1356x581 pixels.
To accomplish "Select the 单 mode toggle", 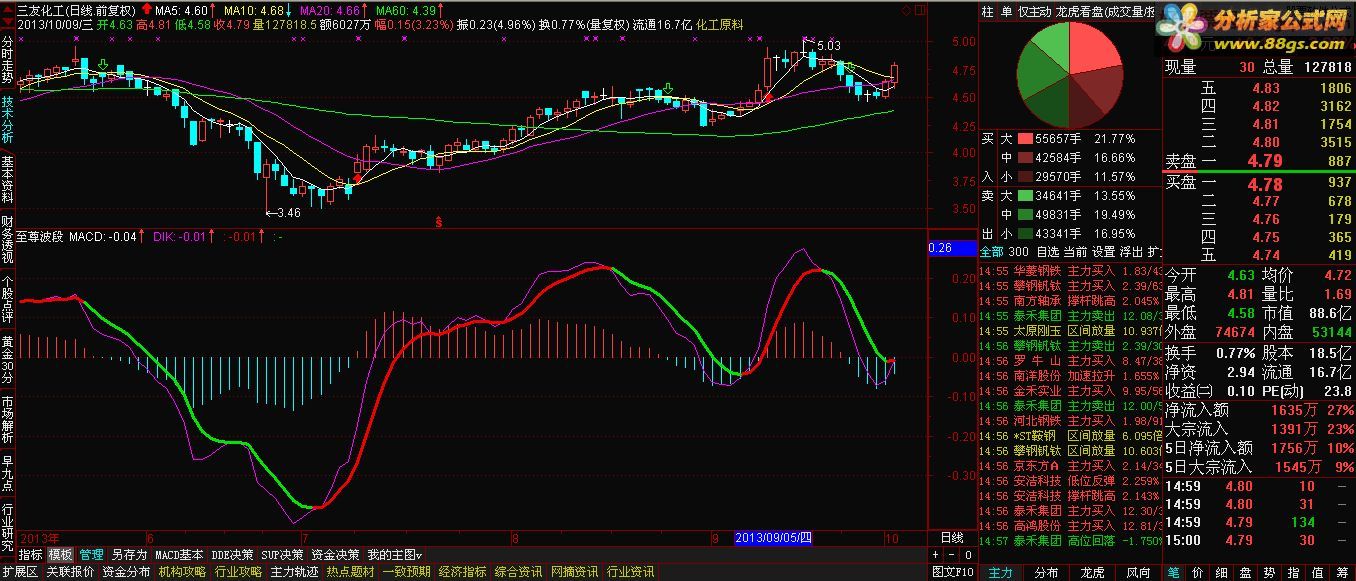I will (1007, 11).
